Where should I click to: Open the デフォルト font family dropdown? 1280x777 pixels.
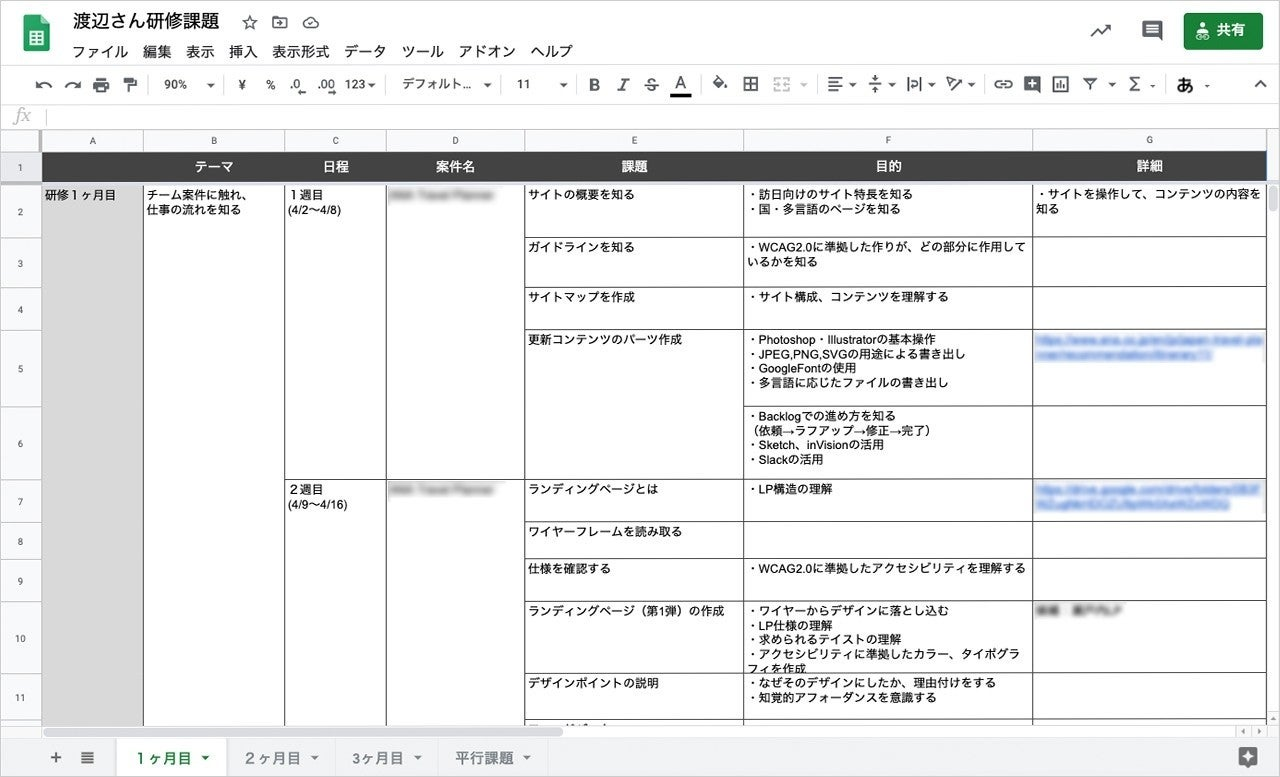(x=447, y=85)
